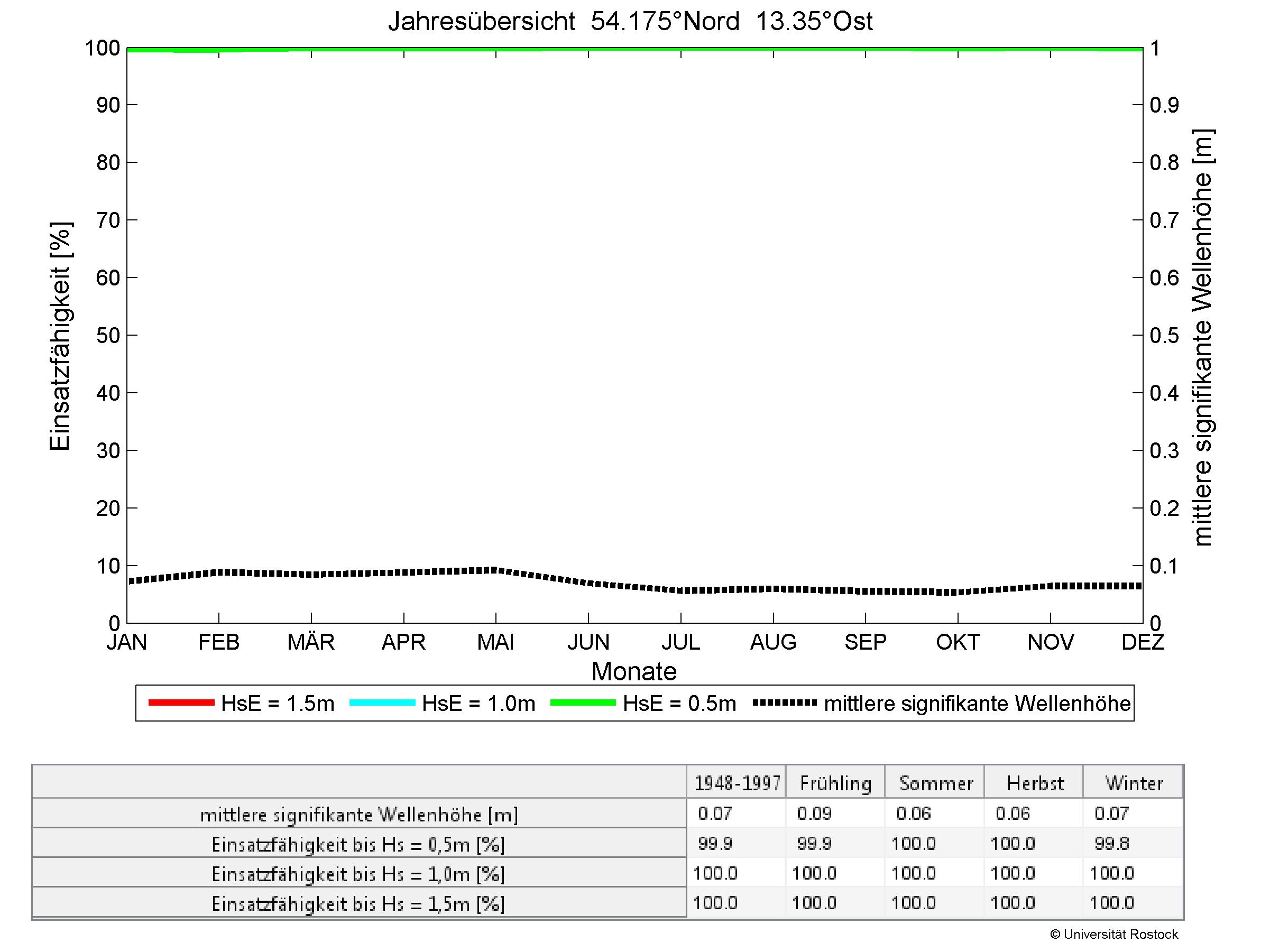Screen dimensions: 1270x952
Task: Select the Winter column header
Action: 1134,783
